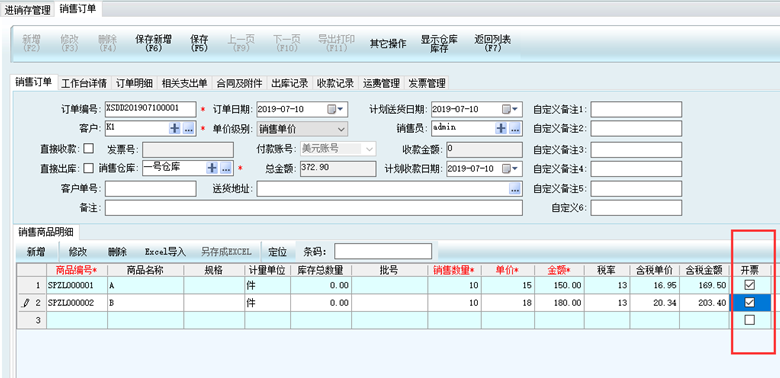Open the ellipsis button in 送货地址 field
The width and height of the screenshot is (780, 378).
pos(515,189)
